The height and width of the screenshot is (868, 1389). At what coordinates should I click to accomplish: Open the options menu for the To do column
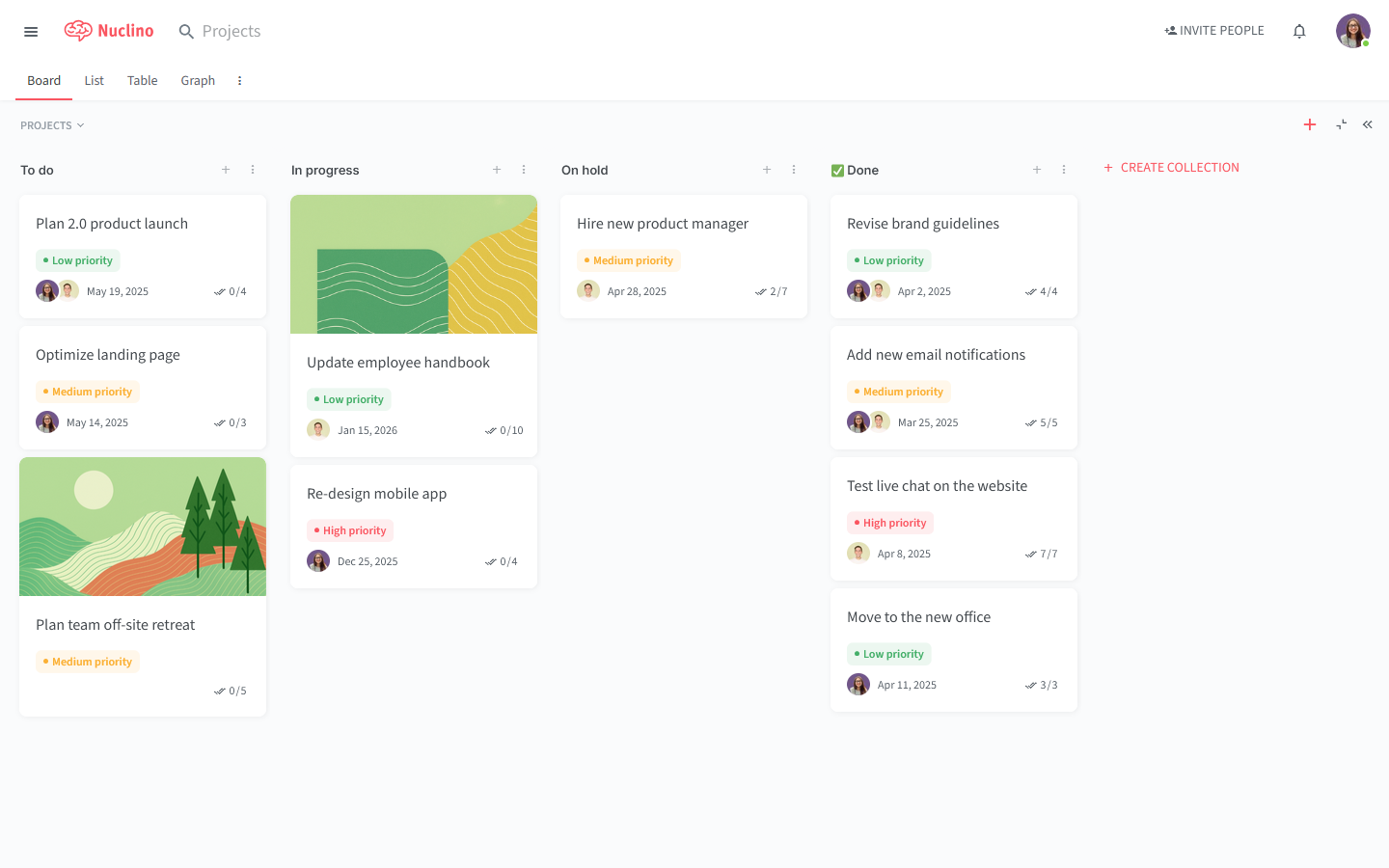[253, 170]
